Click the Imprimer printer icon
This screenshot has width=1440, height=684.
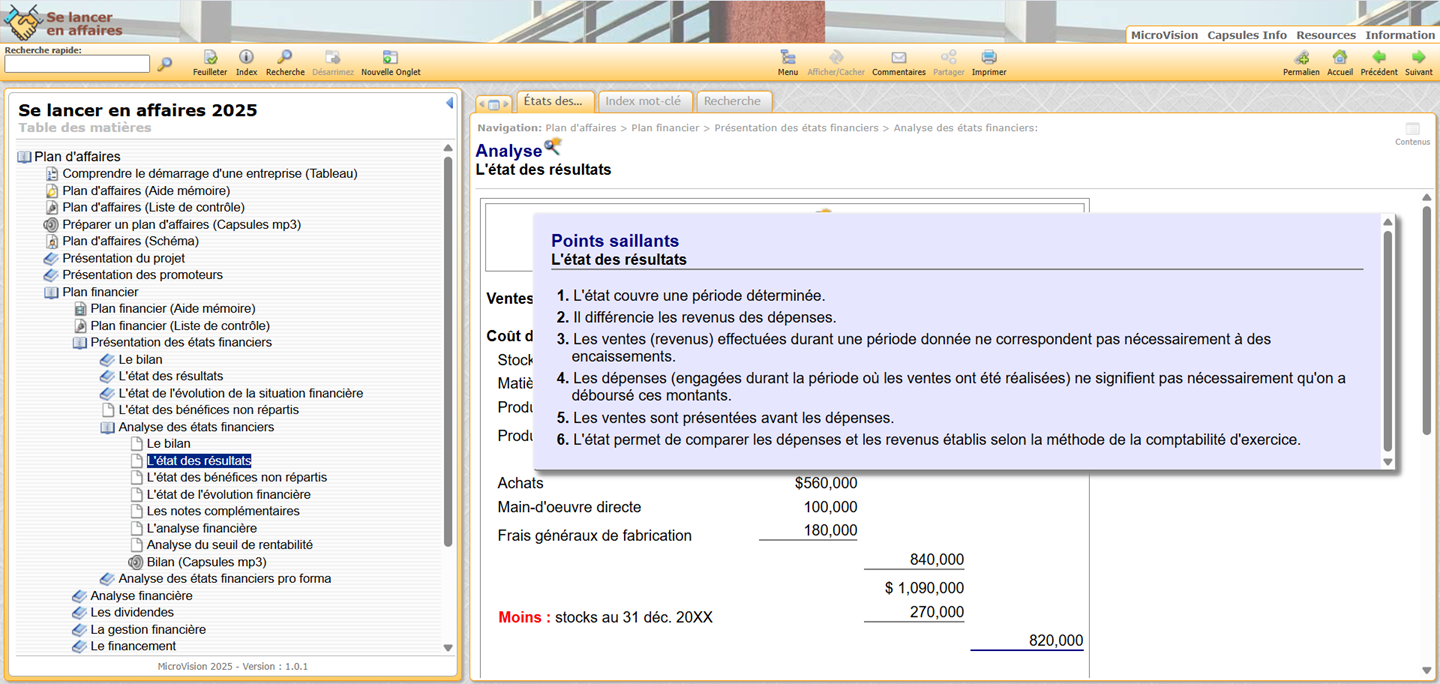point(989,58)
